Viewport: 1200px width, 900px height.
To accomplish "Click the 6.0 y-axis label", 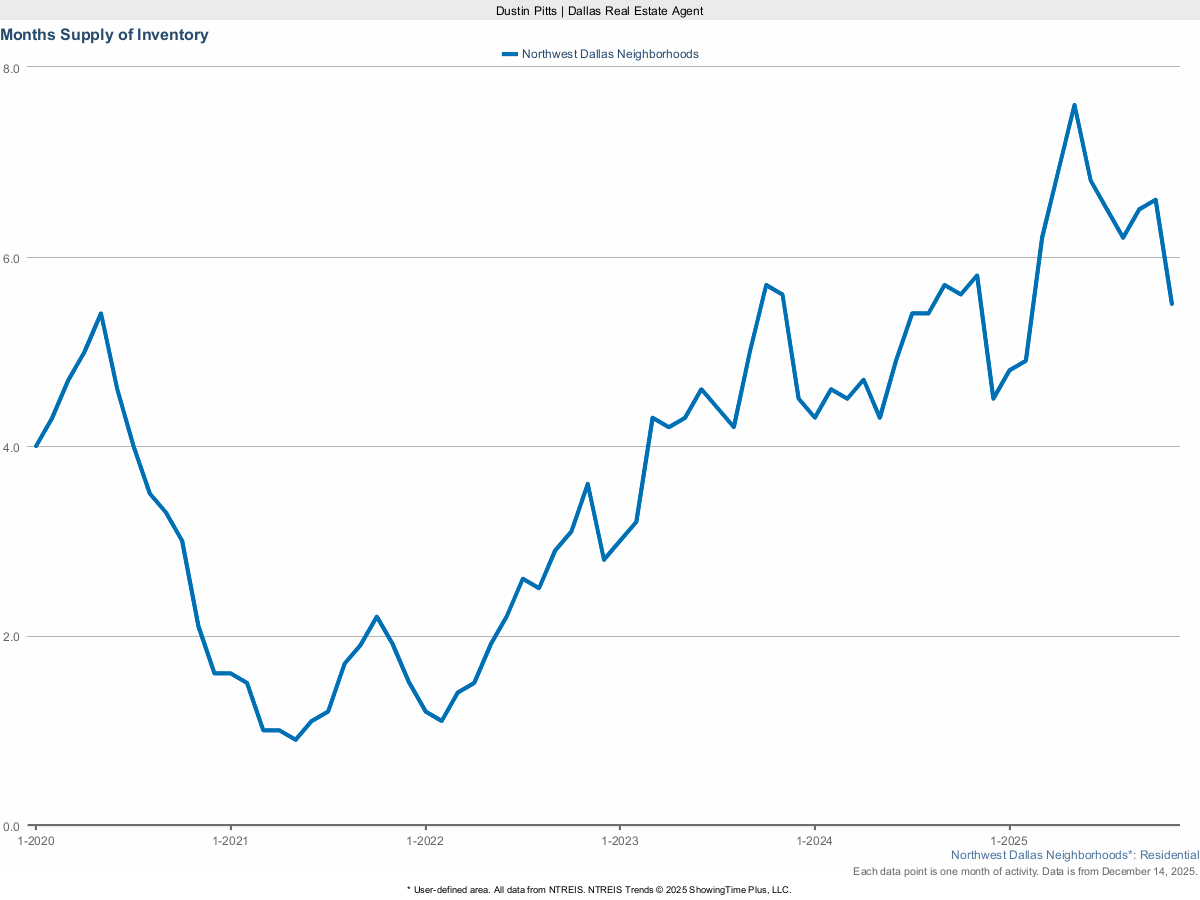I will click(11, 258).
